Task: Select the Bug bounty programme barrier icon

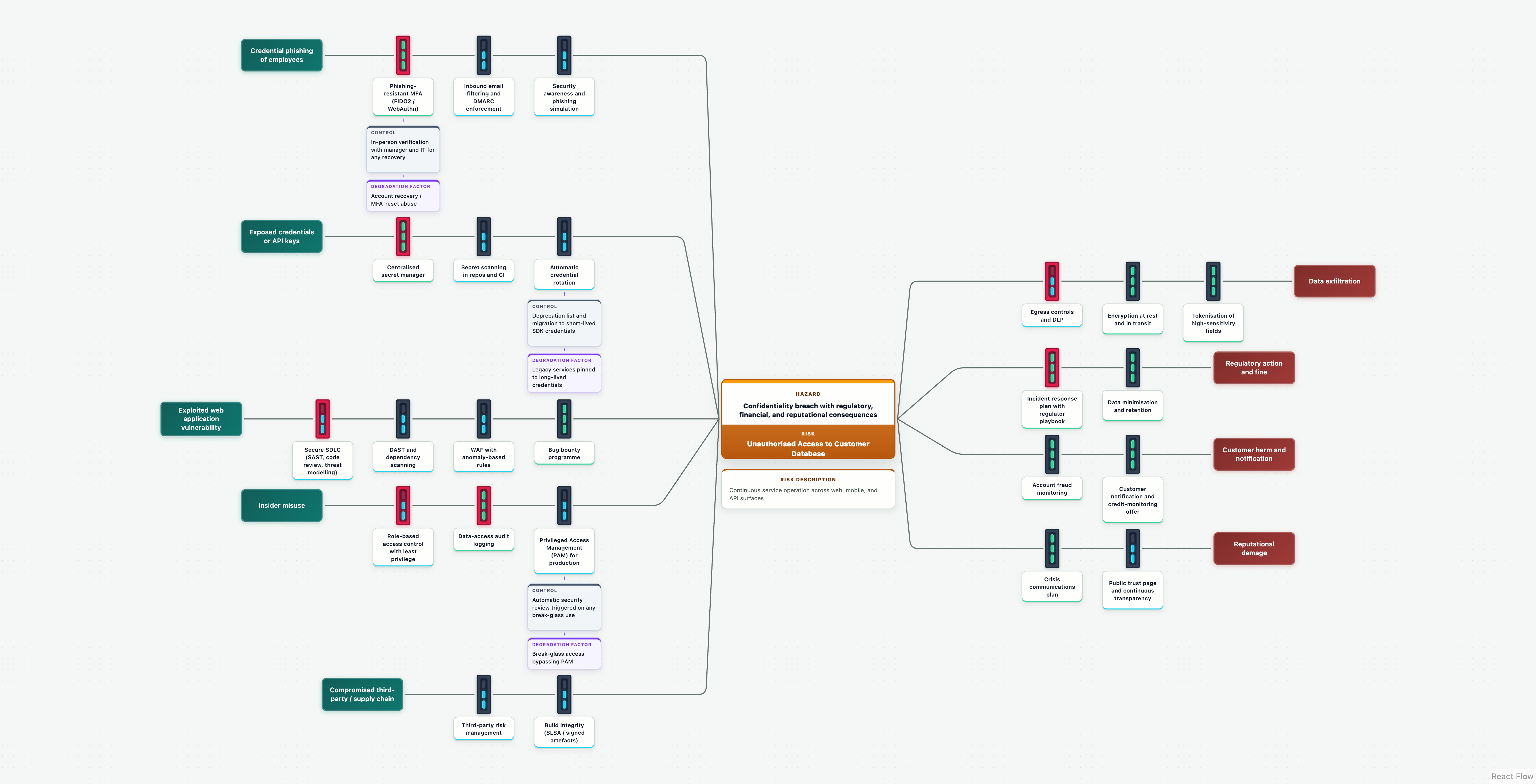Action: tap(564, 419)
